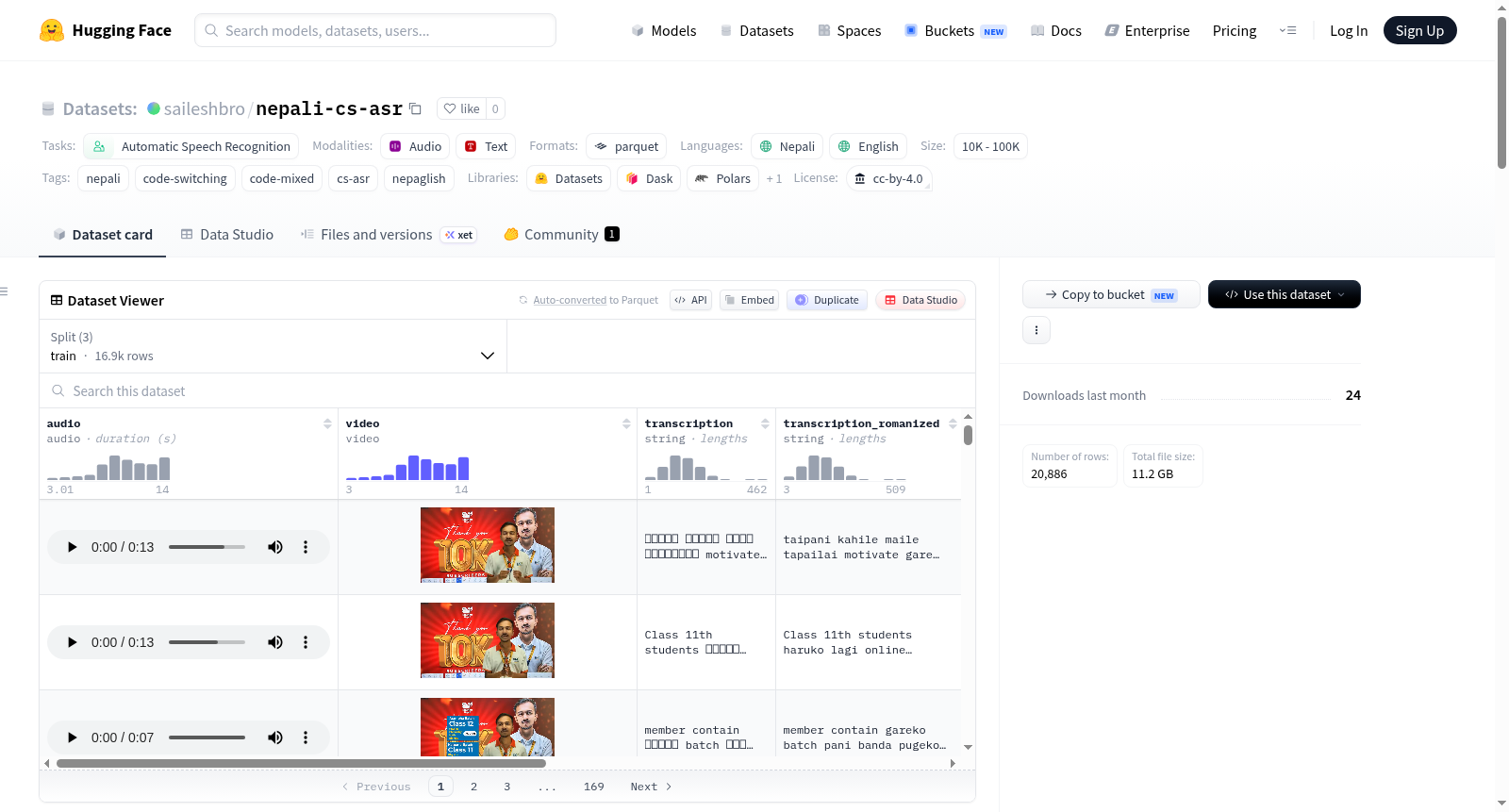Image resolution: width=1509 pixels, height=812 pixels.
Task: Like the nepali-cs-asr dataset
Action: coord(462,108)
